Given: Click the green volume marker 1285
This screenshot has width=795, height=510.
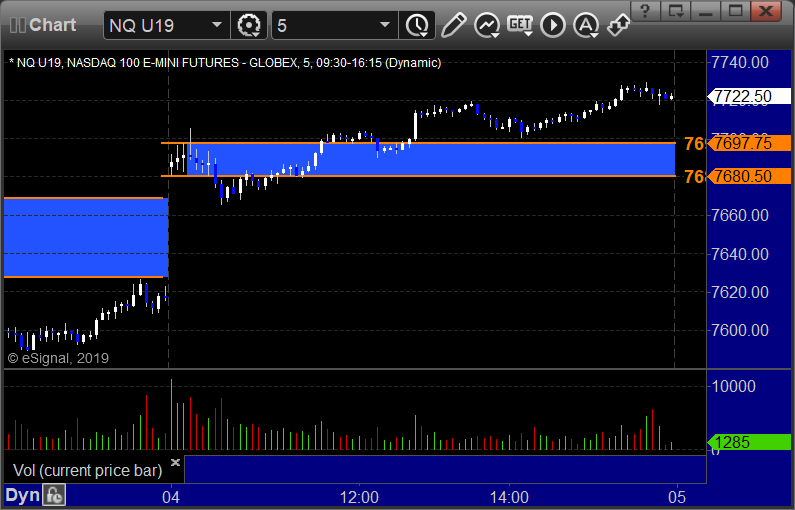Looking at the screenshot, I should point(749,443).
